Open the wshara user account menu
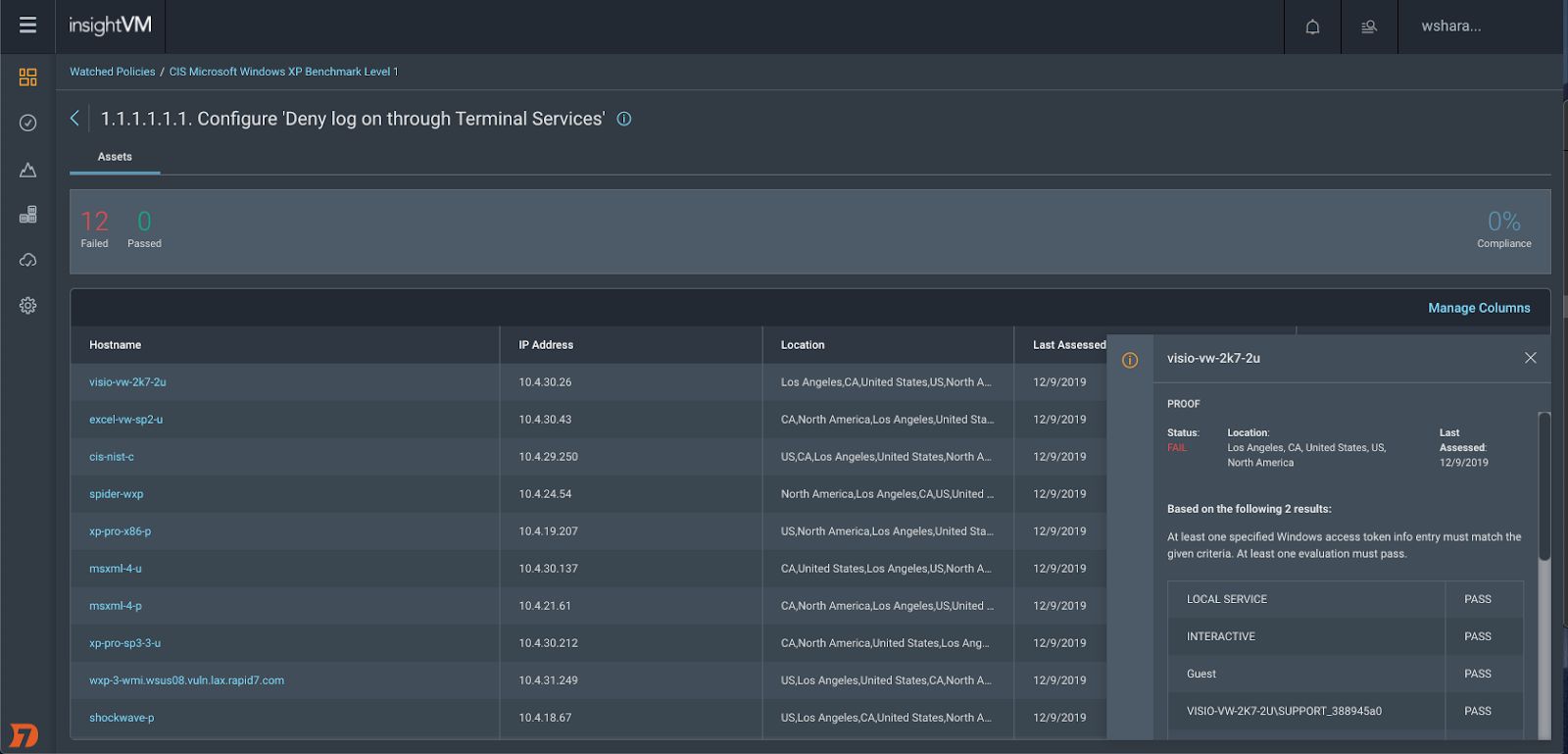 [x=1450, y=26]
